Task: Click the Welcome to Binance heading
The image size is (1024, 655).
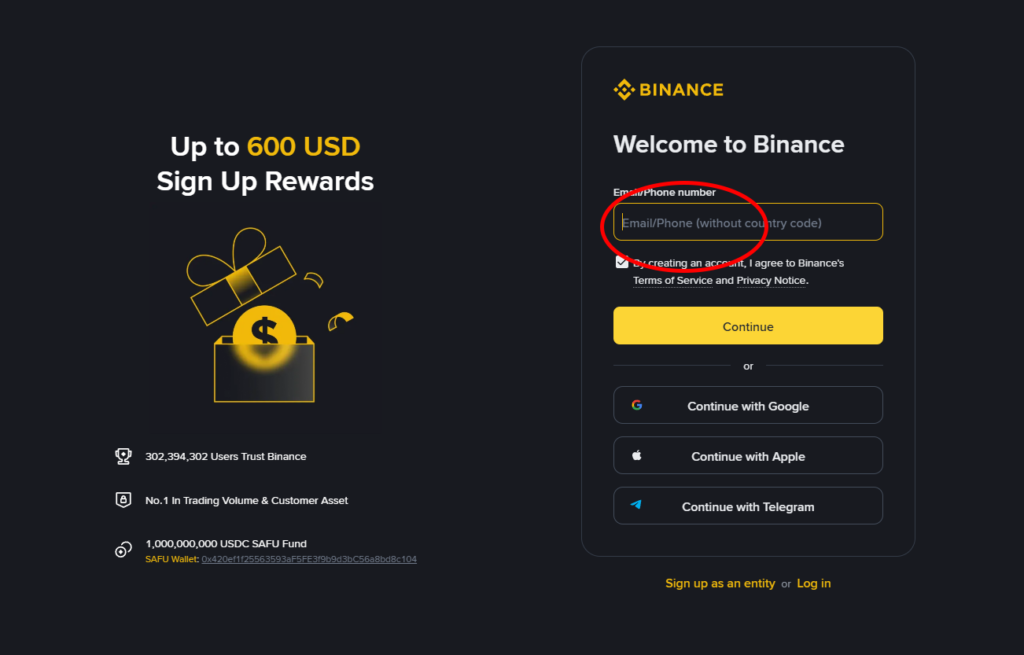Action: (x=728, y=144)
